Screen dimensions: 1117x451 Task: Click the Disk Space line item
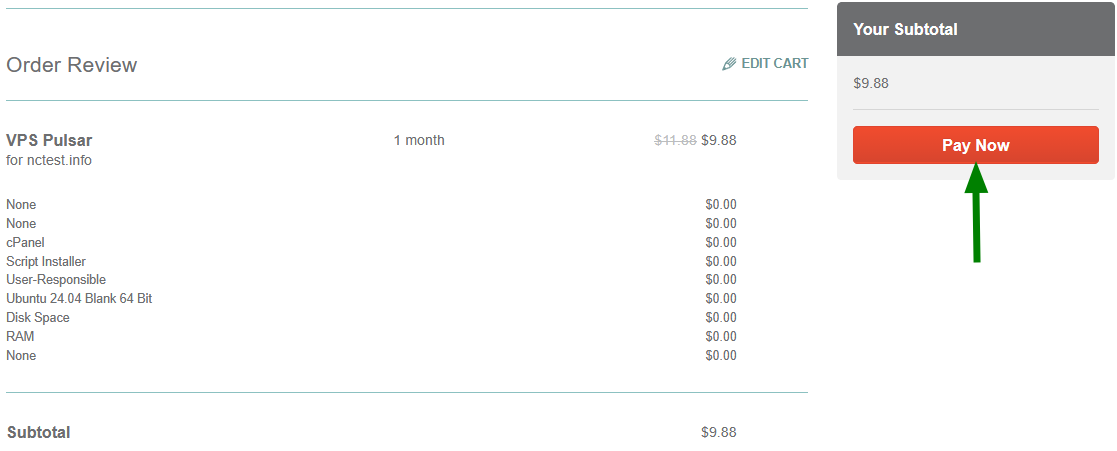(38, 318)
